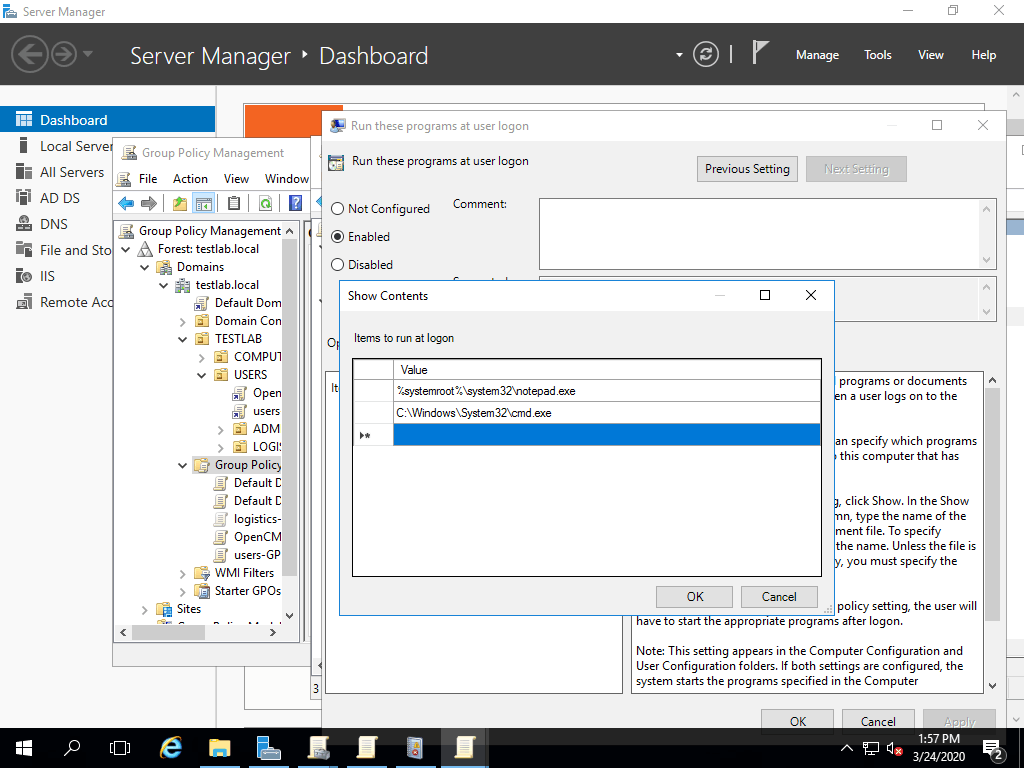Launch Internet Explorer from the taskbar
The width and height of the screenshot is (1024, 768).
[171, 747]
